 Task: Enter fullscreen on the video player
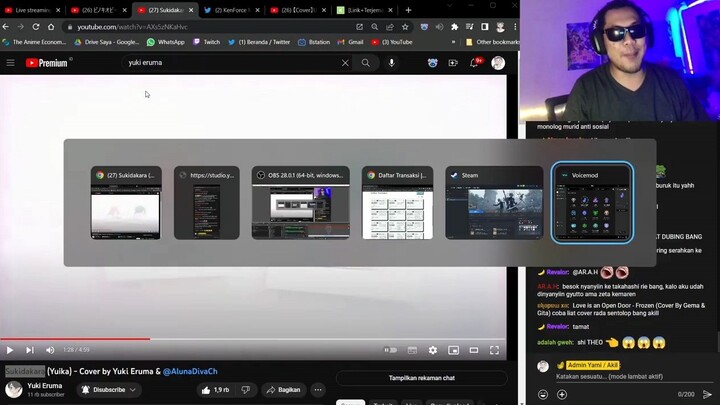(x=494, y=350)
